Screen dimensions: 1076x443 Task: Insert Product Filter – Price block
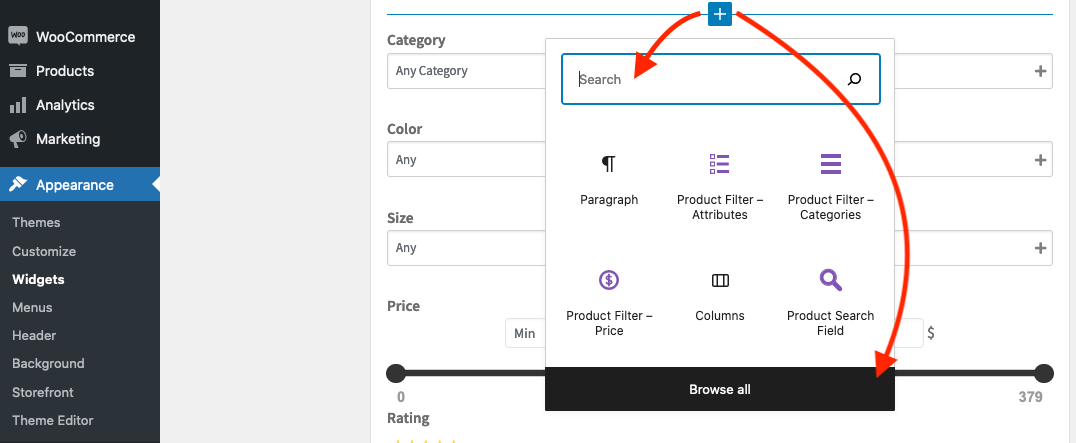609,302
